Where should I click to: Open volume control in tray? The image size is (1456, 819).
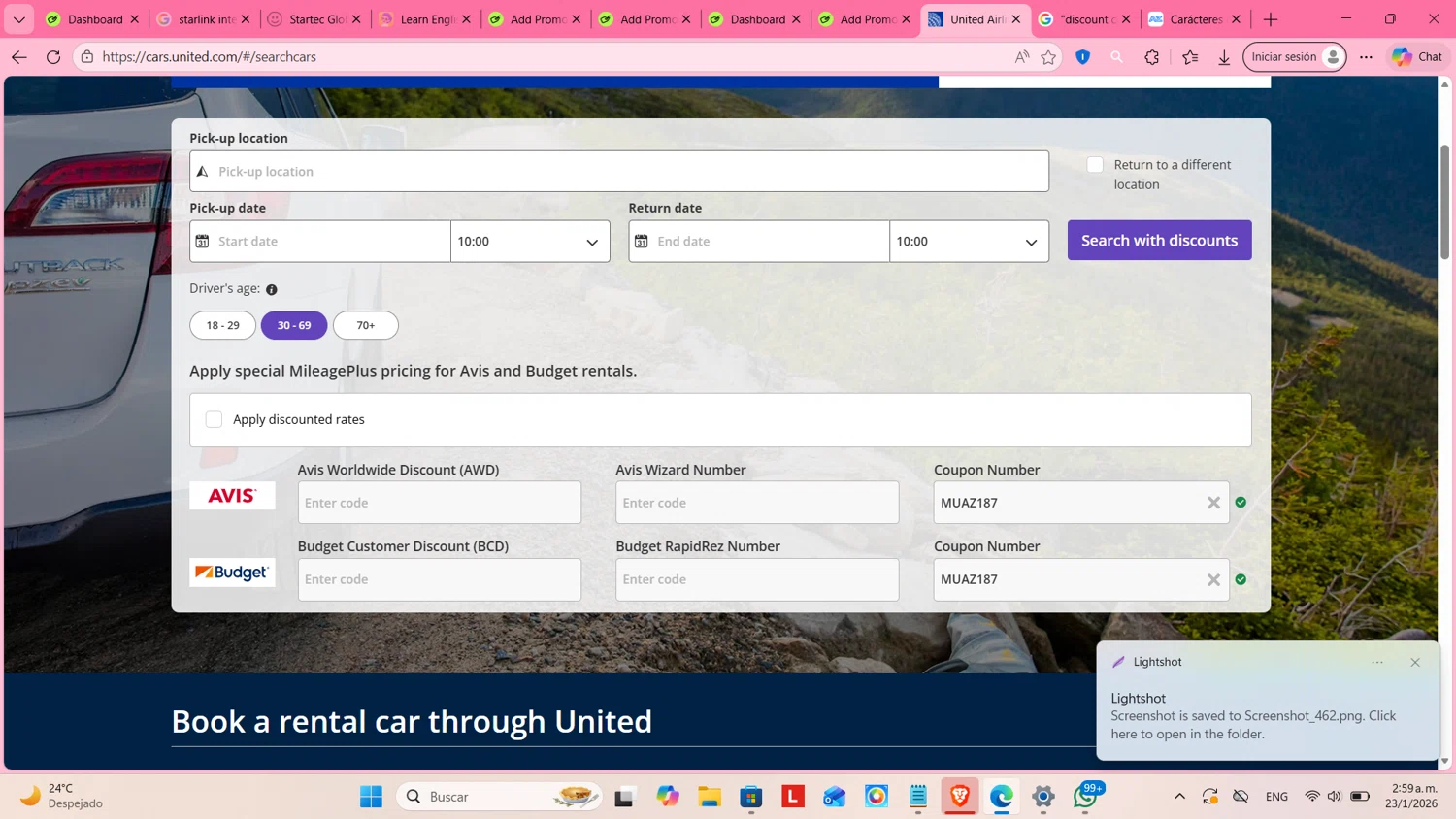click(x=1335, y=797)
